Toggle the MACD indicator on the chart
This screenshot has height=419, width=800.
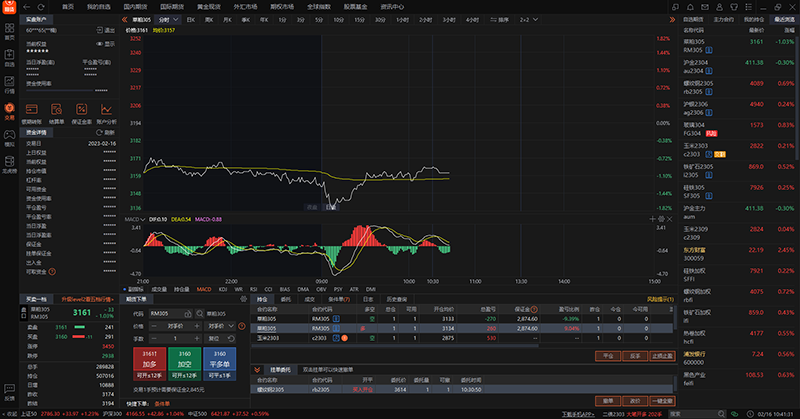[204, 289]
